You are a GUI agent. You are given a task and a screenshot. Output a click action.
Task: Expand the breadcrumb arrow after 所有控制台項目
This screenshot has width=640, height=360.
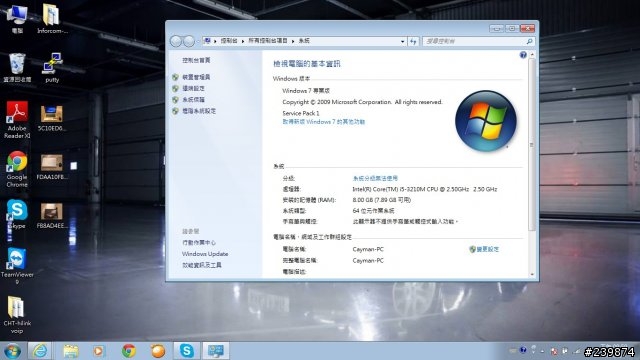click(x=293, y=41)
